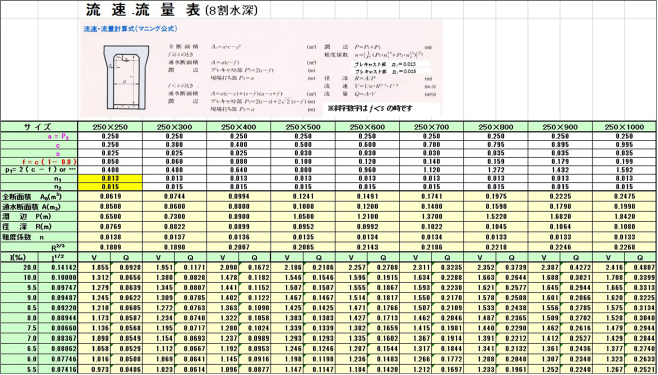The width and height of the screenshot is (658, 375).
Task: Select cell 0.0769 in the 径深 row
Action: (x=110, y=227)
